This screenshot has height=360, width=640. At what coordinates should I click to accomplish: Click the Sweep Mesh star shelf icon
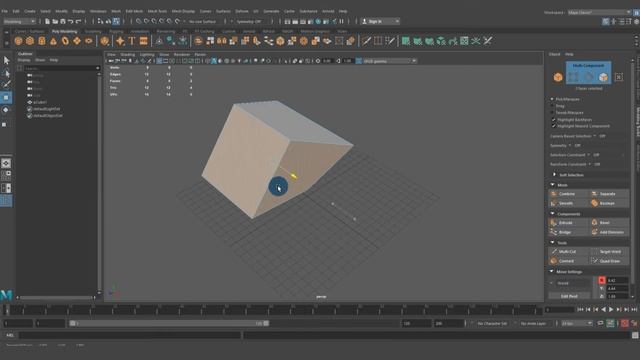(120, 41)
